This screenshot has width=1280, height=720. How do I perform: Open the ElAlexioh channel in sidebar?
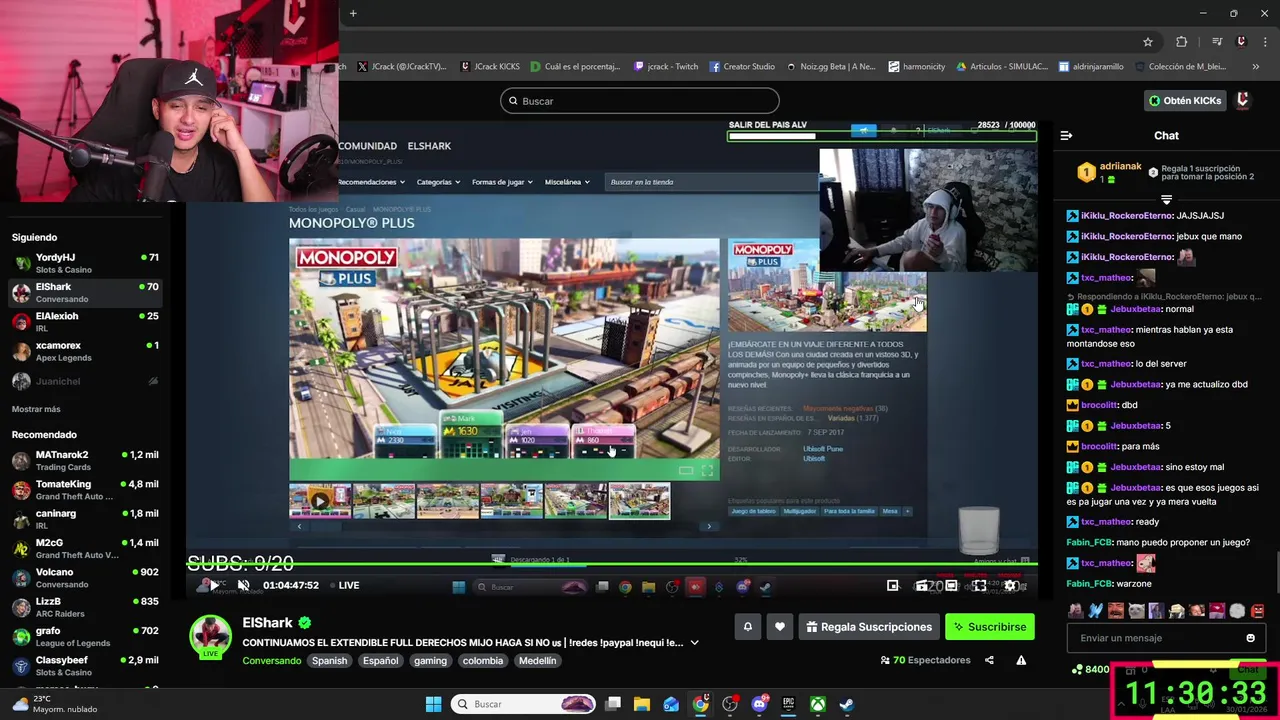coord(85,322)
